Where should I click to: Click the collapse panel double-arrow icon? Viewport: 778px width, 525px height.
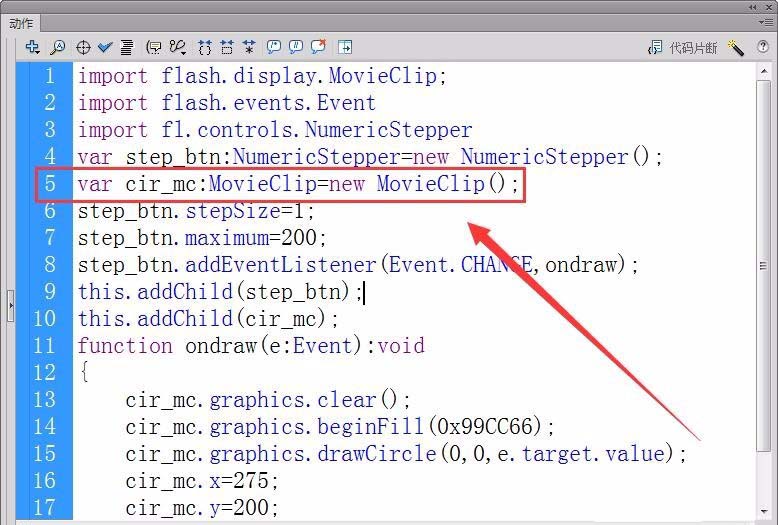click(753, 7)
